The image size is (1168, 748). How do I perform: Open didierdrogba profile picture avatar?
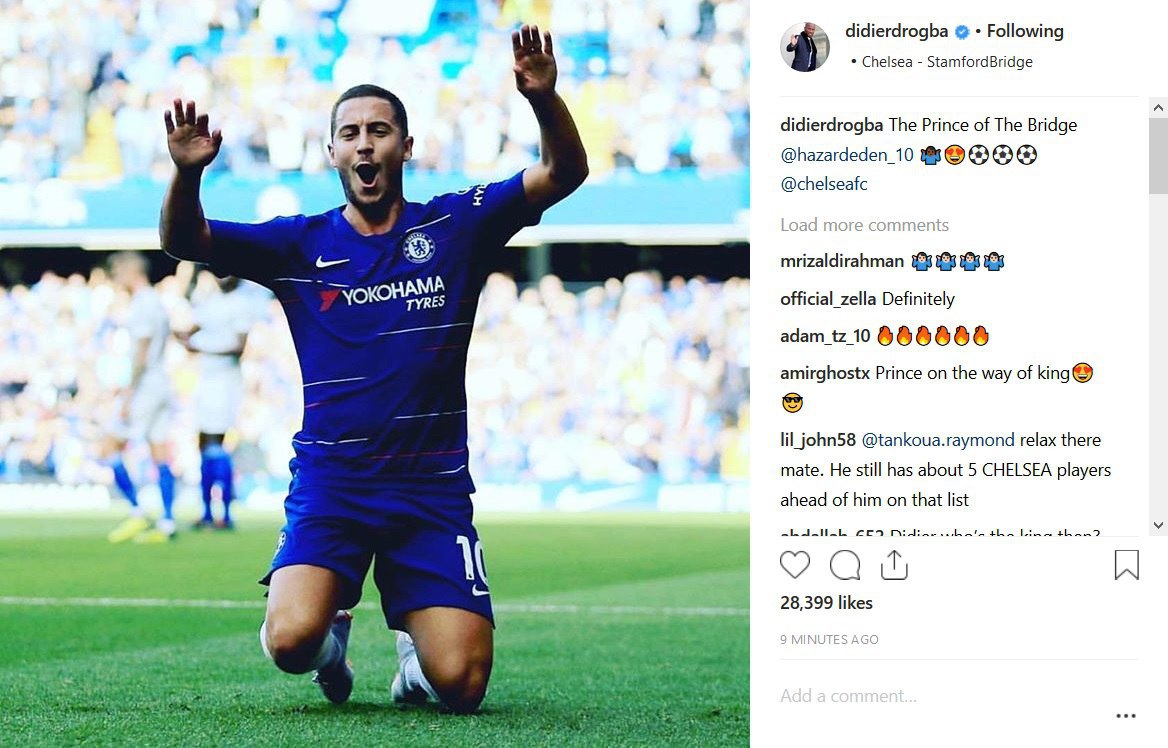click(804, 47)
